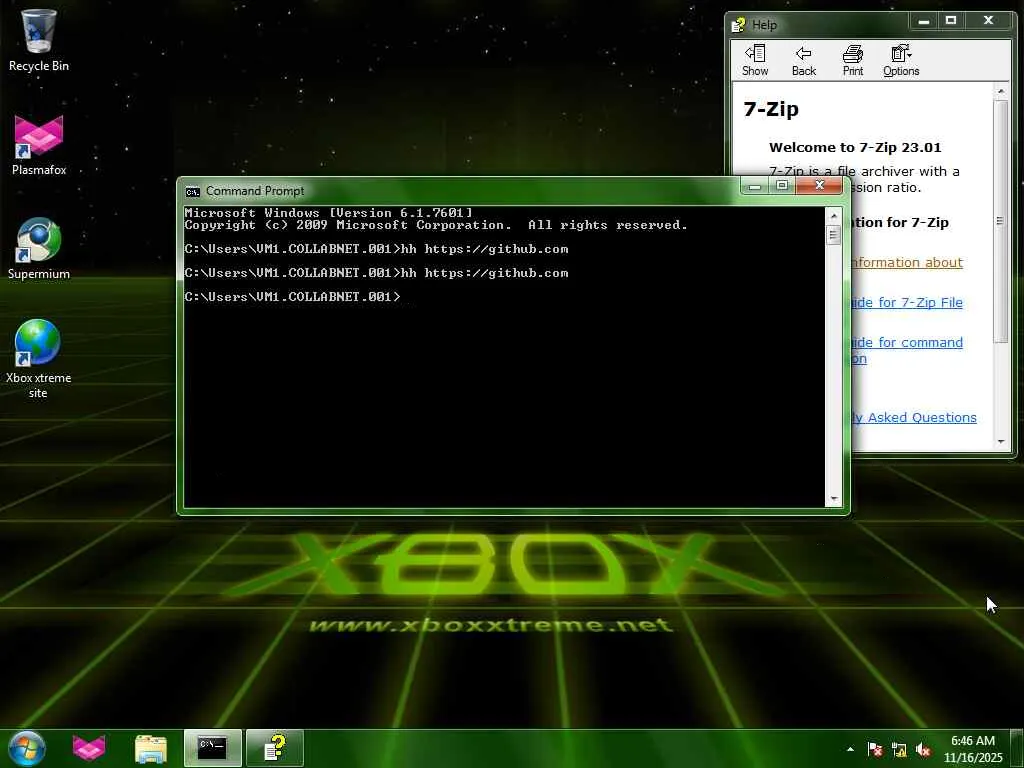Image resolution: width=1024 pixels, height=768 pixels.
Task: Select the Supermium desktop shortcut
Action: 39,249
